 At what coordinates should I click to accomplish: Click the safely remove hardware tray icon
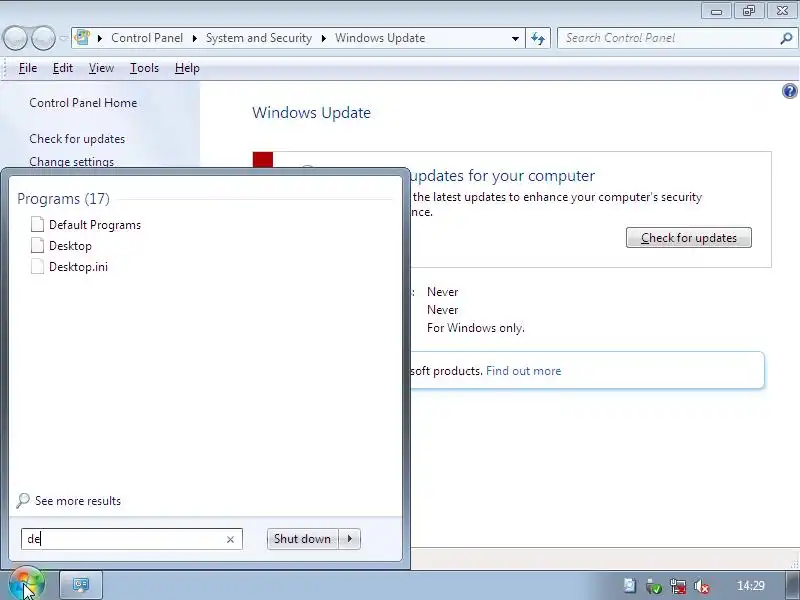click(x=654, y=586)
